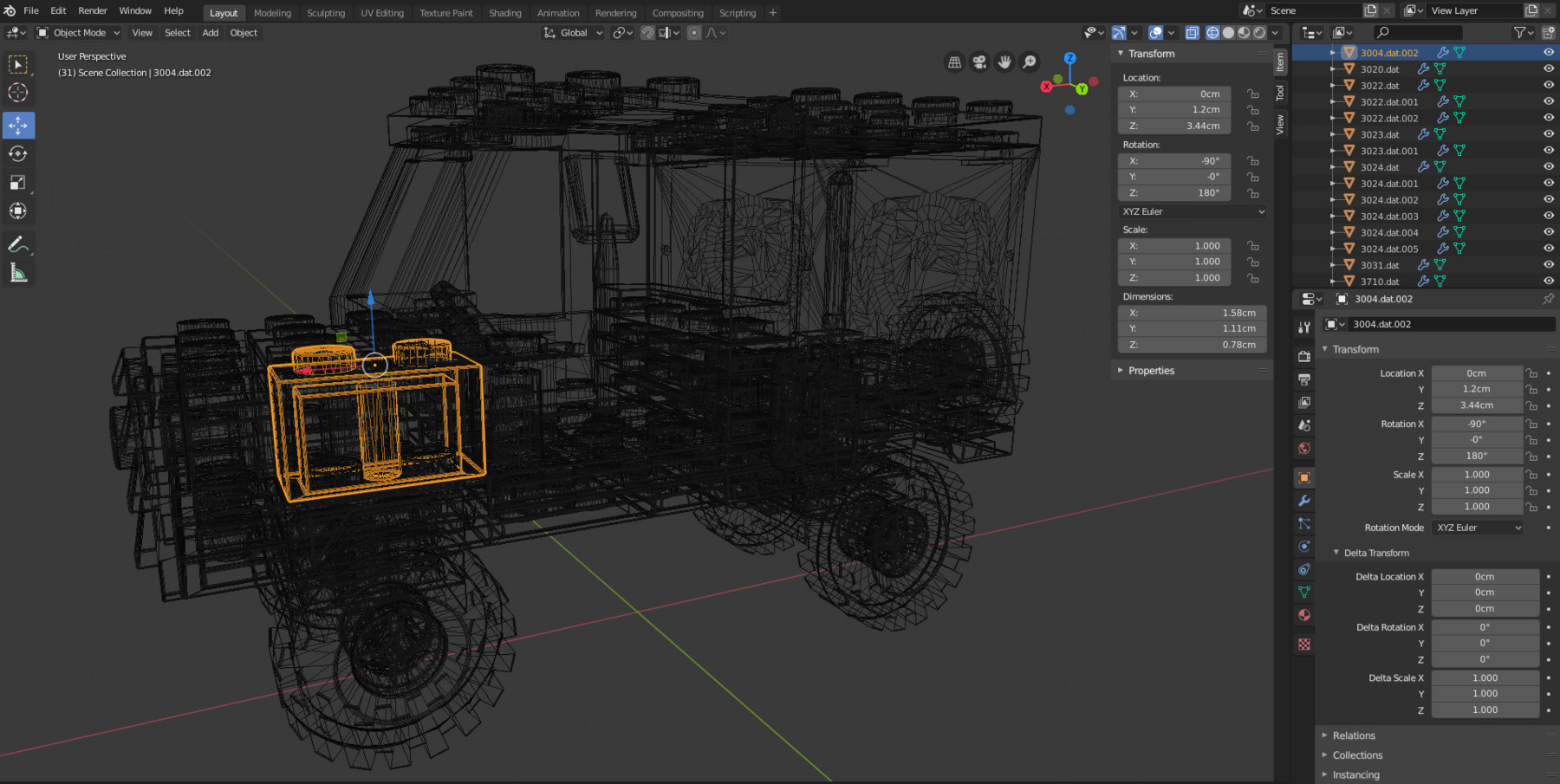Hide the 3004.dat.002 object in the outliner
This screenshot has width=1560, height=784.
tap(1548, 52)
